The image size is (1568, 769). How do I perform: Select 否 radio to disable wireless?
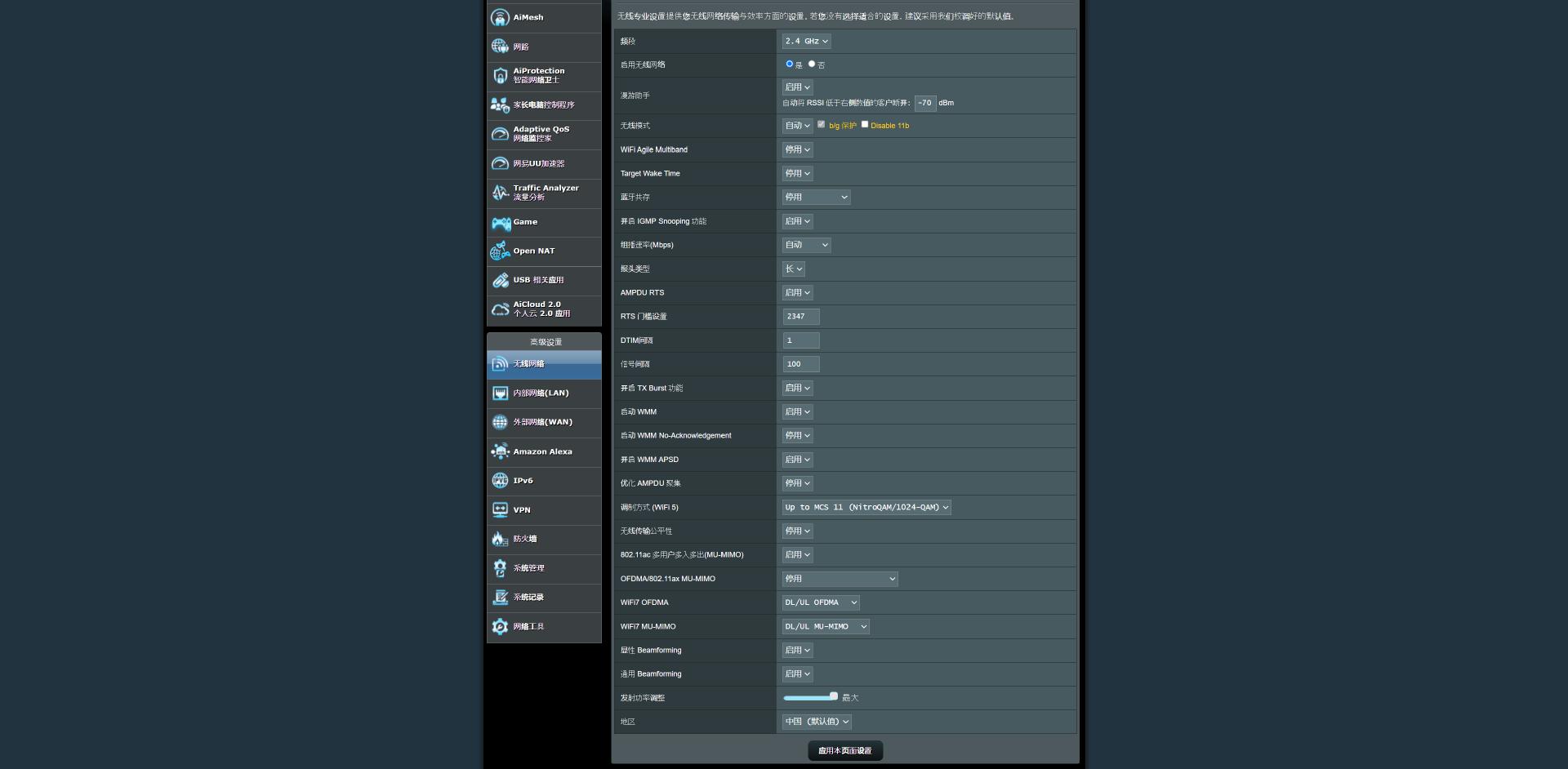812,64
